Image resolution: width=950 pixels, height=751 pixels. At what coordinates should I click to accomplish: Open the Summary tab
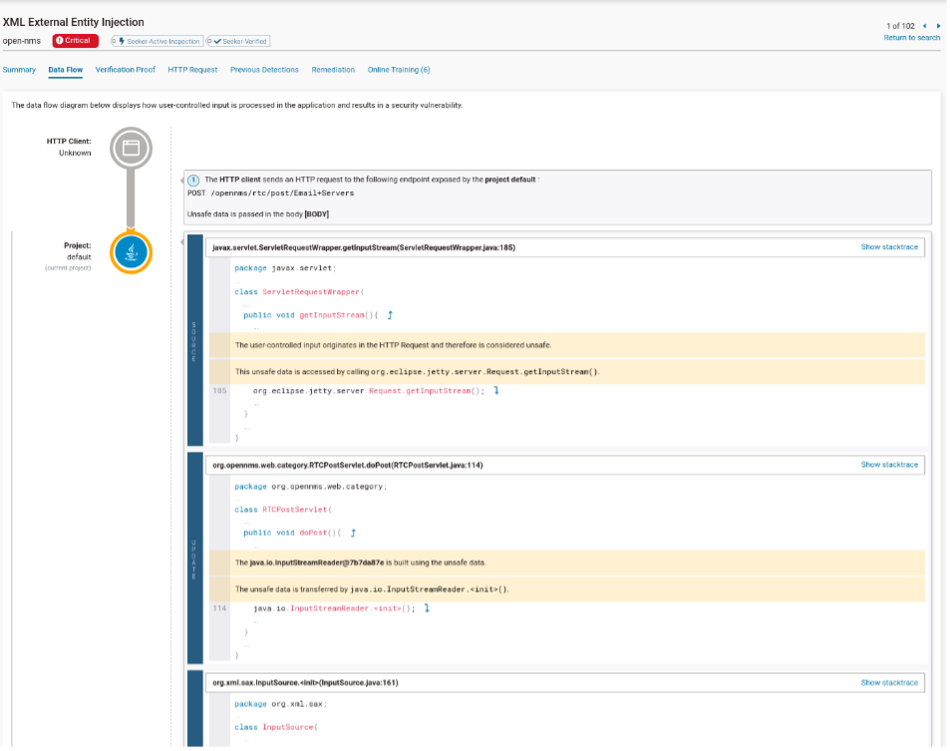point(19,70)
